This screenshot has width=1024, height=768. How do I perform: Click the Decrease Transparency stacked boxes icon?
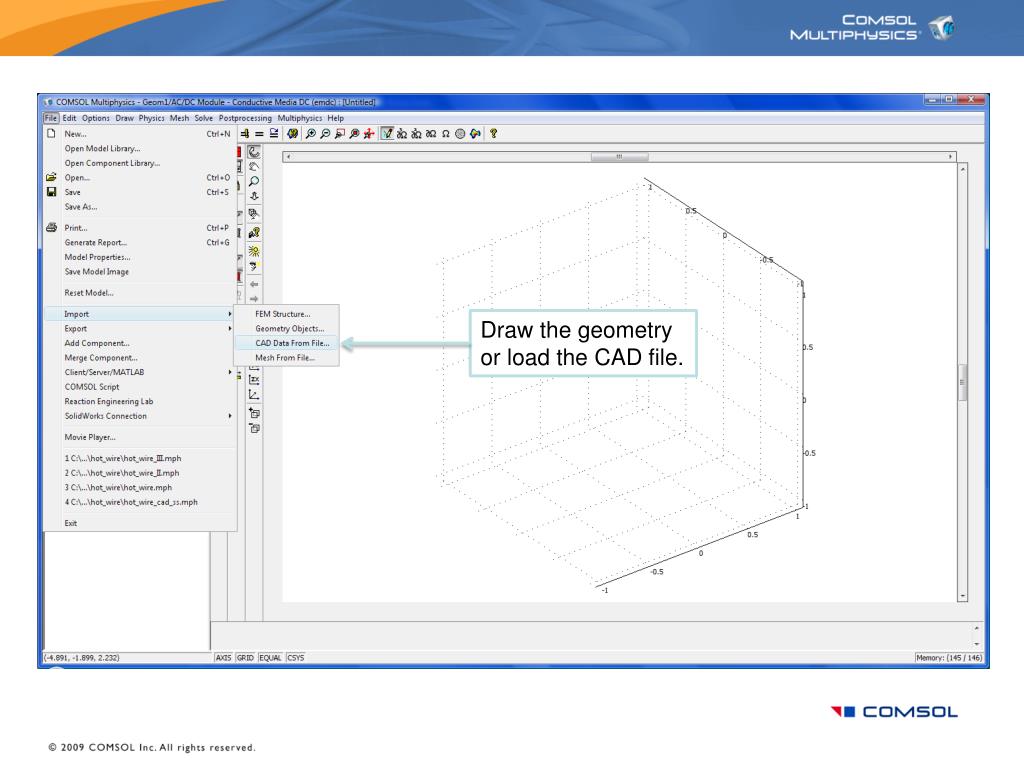click(254, 428)
